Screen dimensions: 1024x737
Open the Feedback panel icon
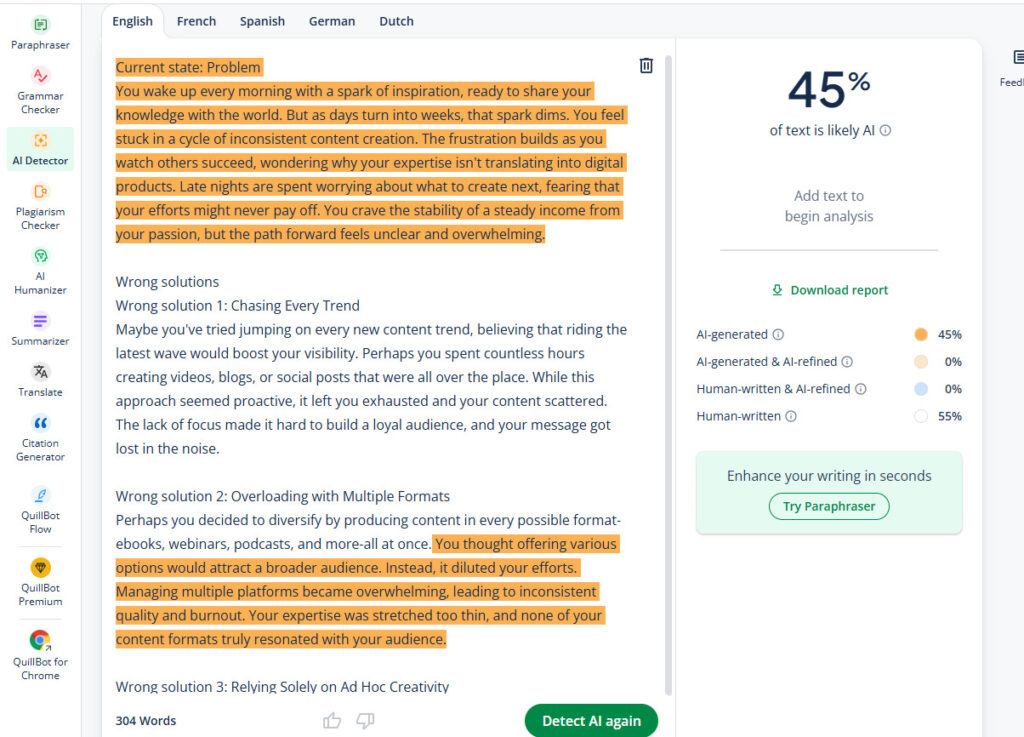(x=1017, y=57)
